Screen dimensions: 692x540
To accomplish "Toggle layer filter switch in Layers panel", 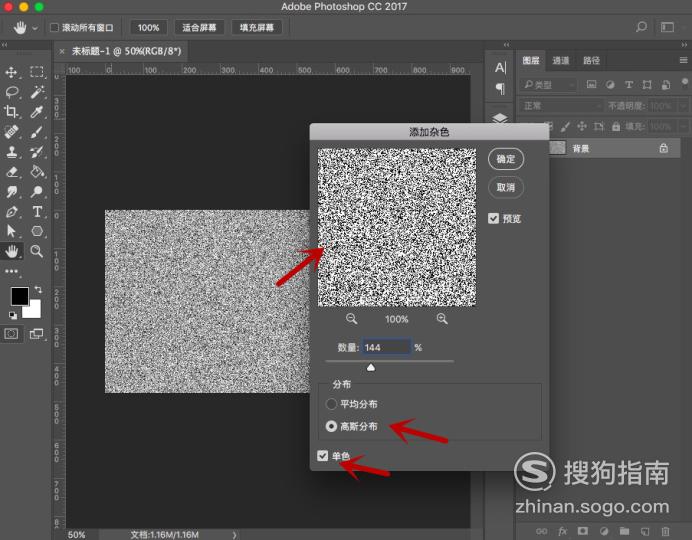I will pos(684,82).
